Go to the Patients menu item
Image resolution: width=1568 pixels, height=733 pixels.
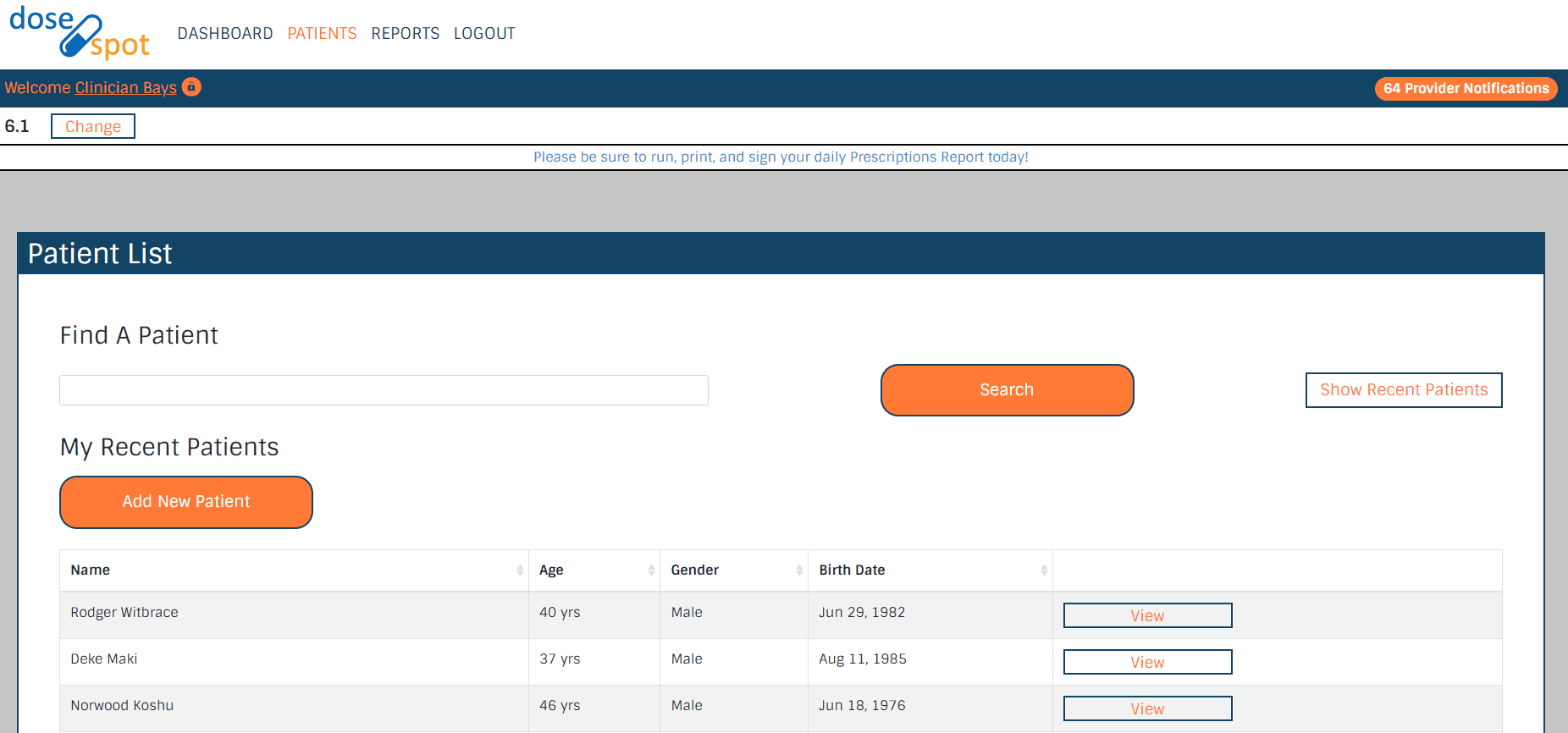322,34
